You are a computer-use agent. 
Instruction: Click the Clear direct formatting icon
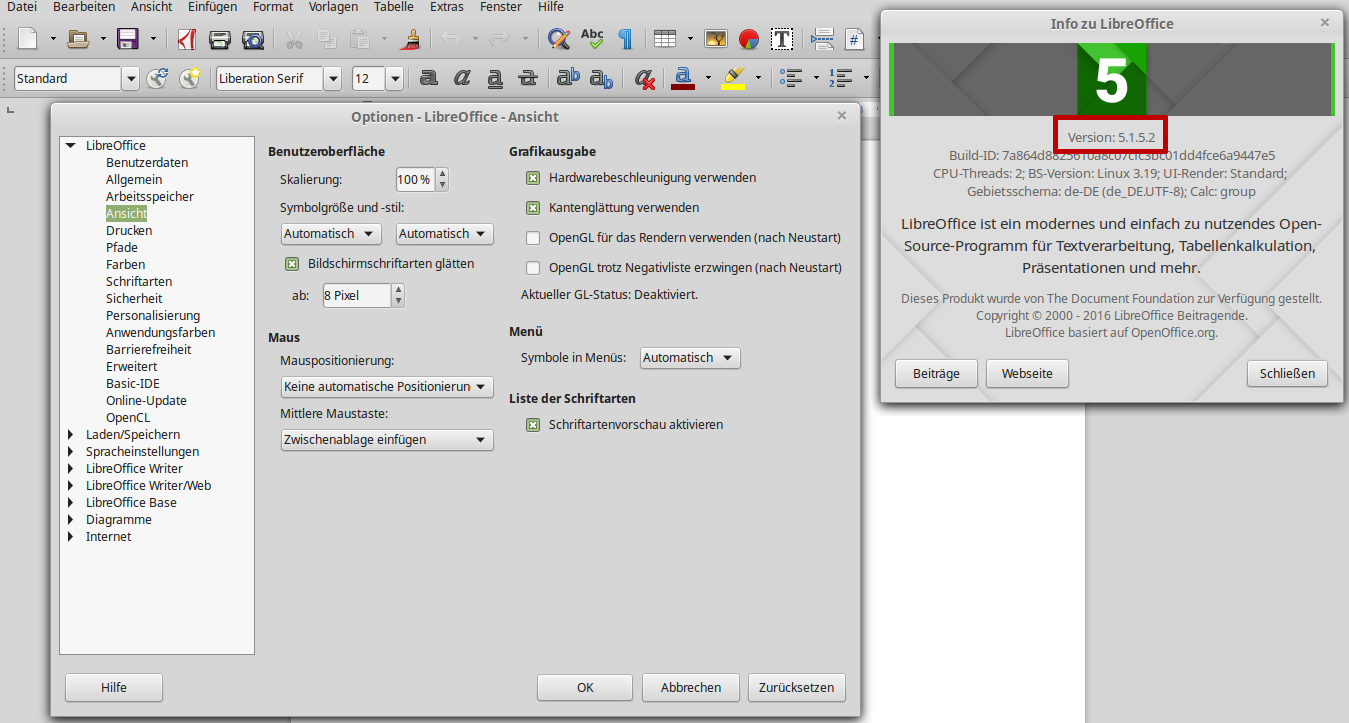coord(645,78)
